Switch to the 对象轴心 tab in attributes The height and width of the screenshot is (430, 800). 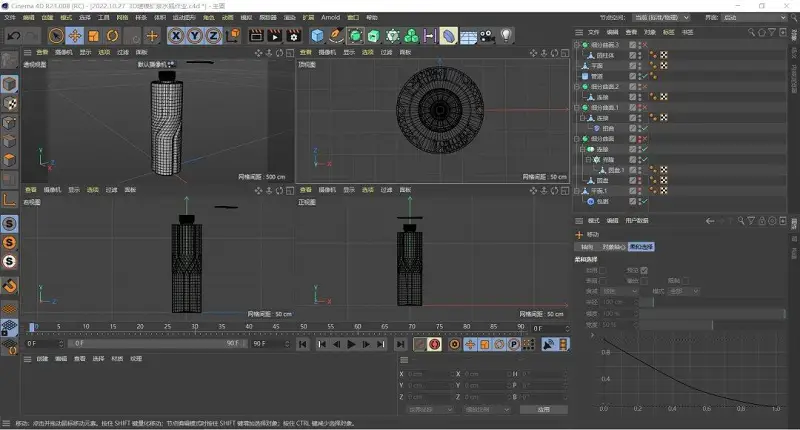coord(614,247)
